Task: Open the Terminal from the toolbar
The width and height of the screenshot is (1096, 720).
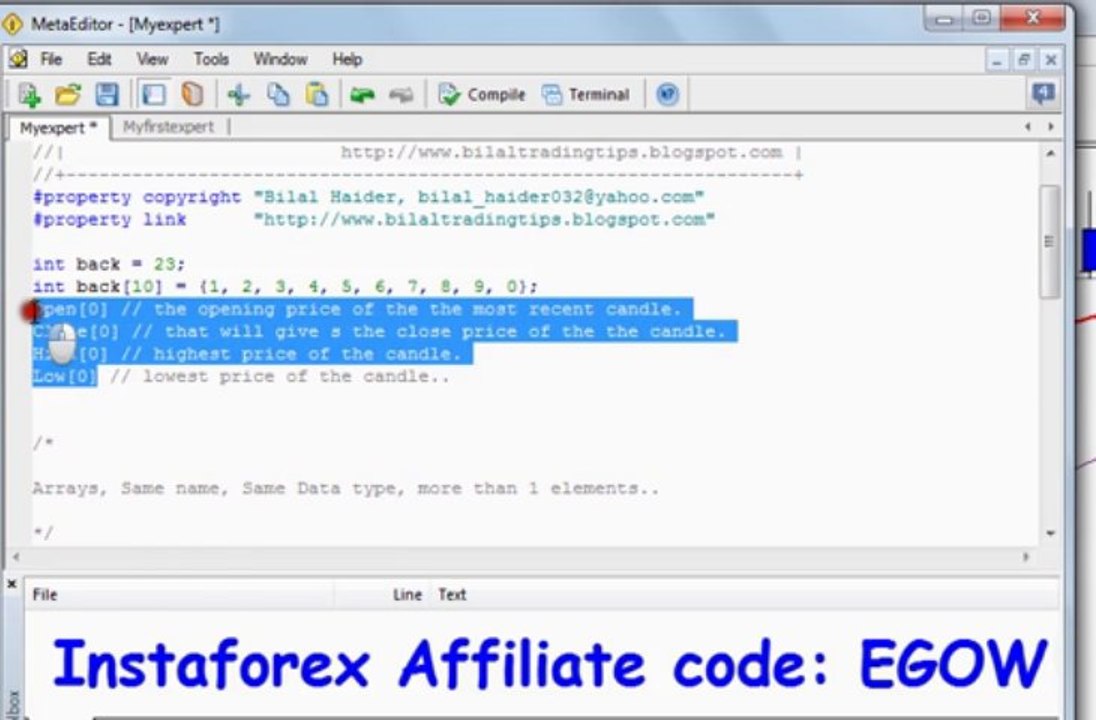Action: pos(586,94)
